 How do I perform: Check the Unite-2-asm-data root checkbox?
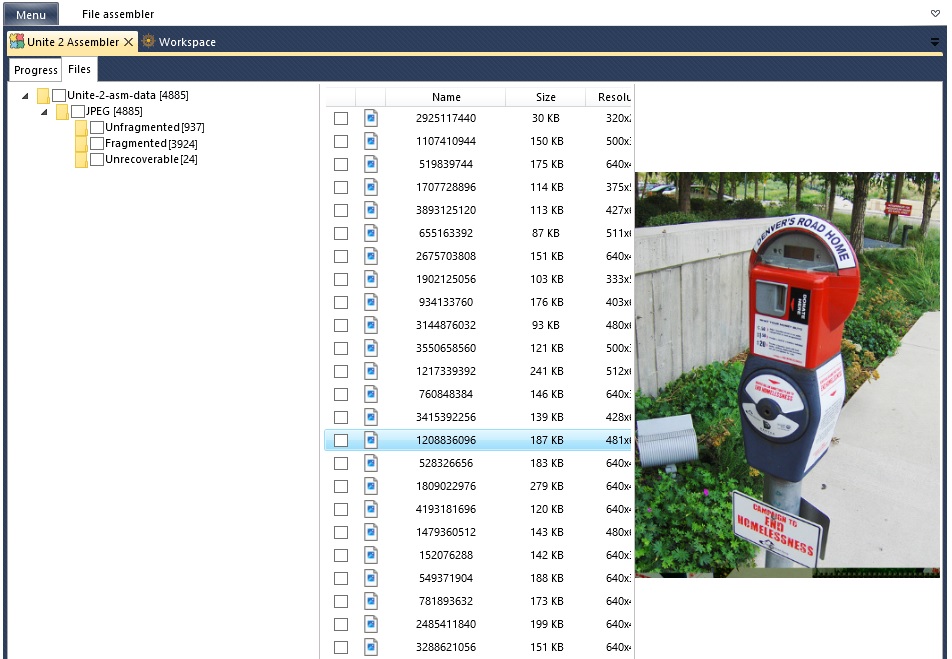(59, 95)
